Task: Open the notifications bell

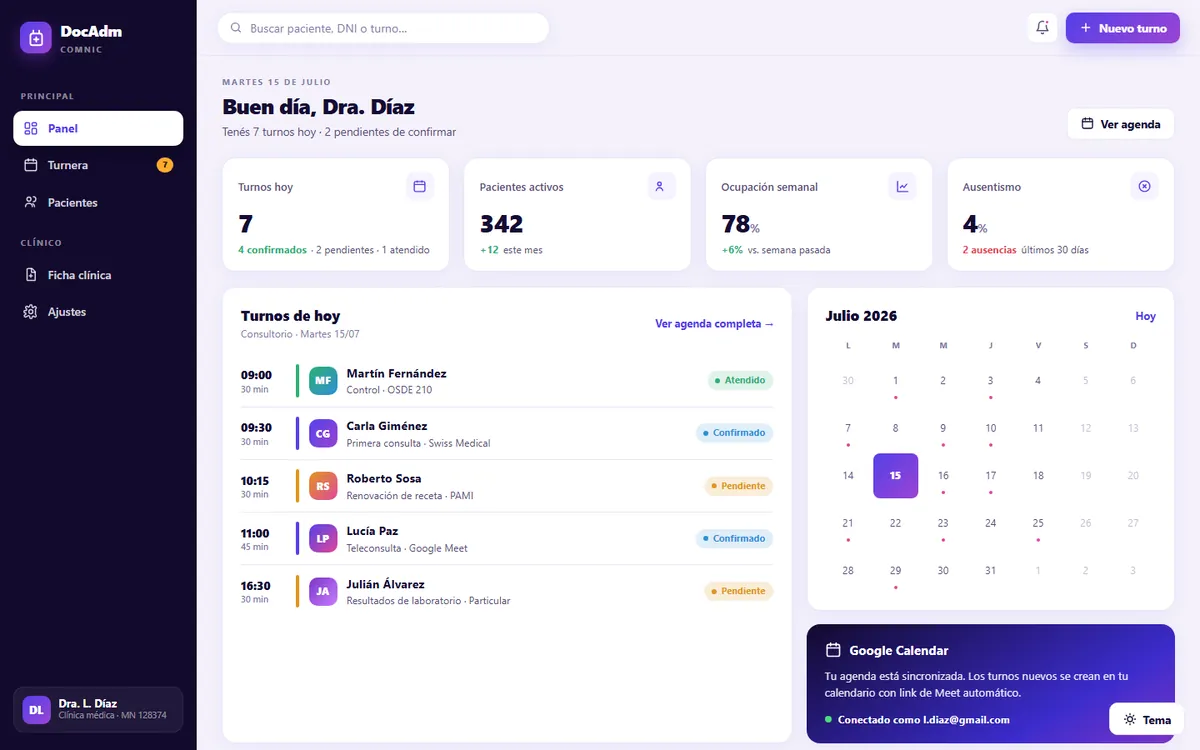Action: (1042, 28)
